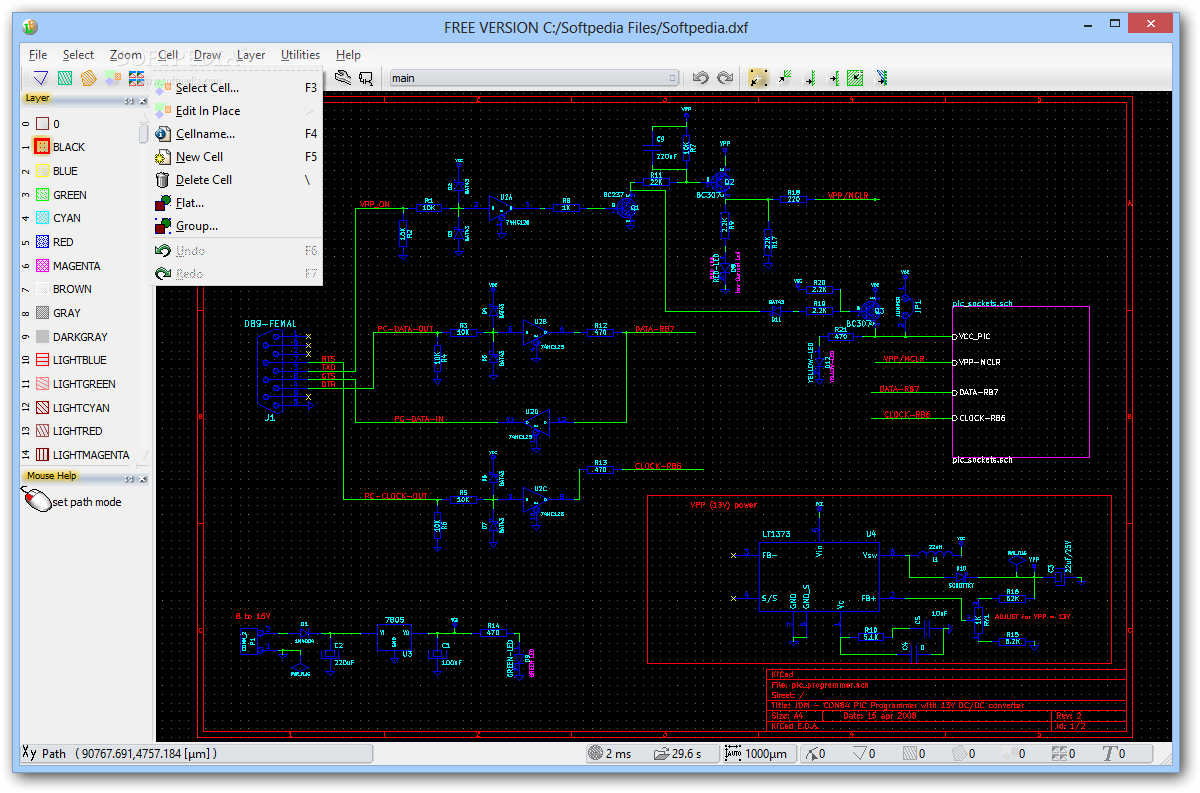The width and height of the screenshot is (1200, 793).
Task: Select the BLUE layer swatch
Action: pos(42,171)
